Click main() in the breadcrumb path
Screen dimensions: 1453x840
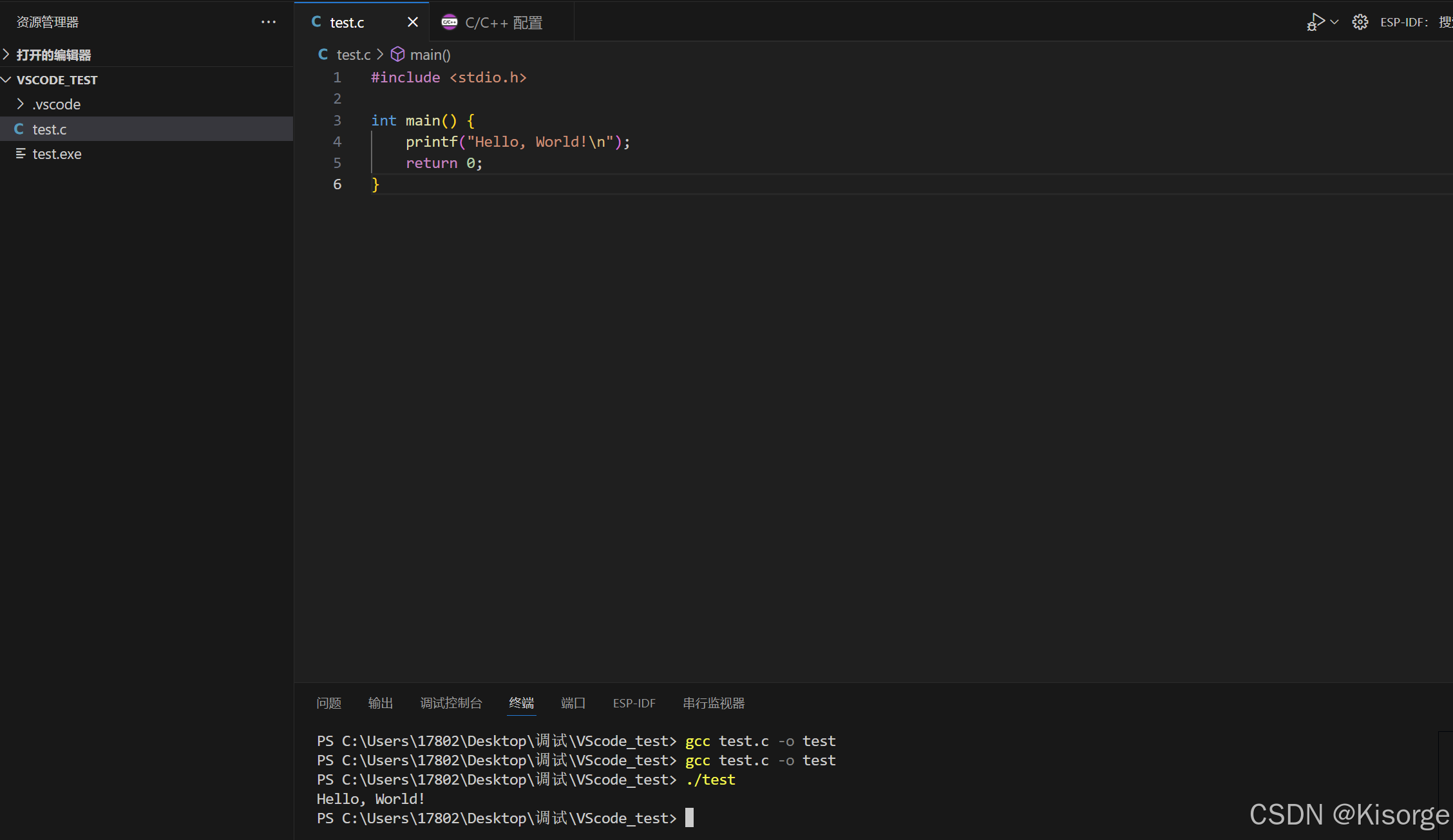tap(430, 55)
